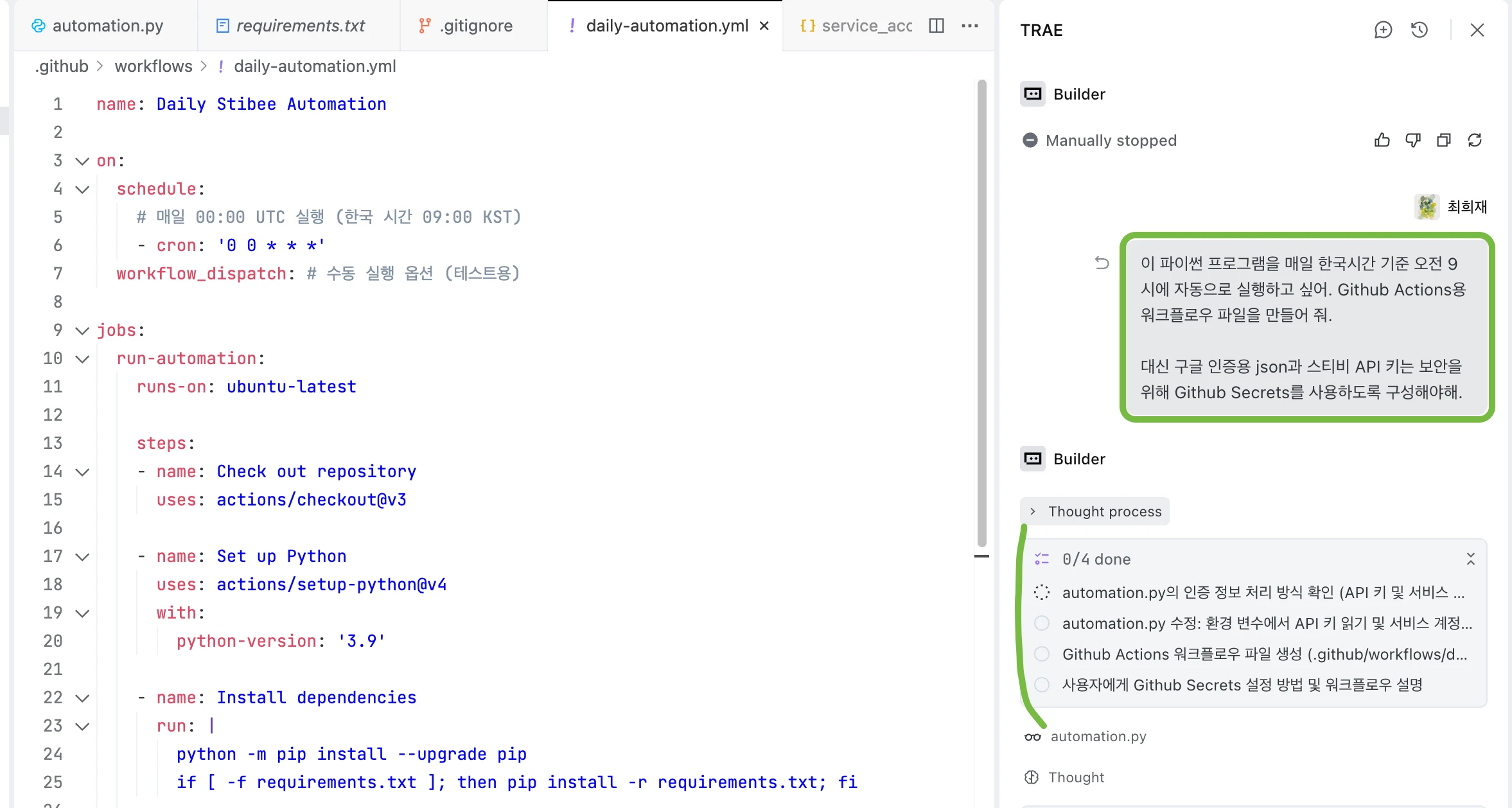1512x808 pixels.
Task: Open chat history icon
Action: point(1420,30)
